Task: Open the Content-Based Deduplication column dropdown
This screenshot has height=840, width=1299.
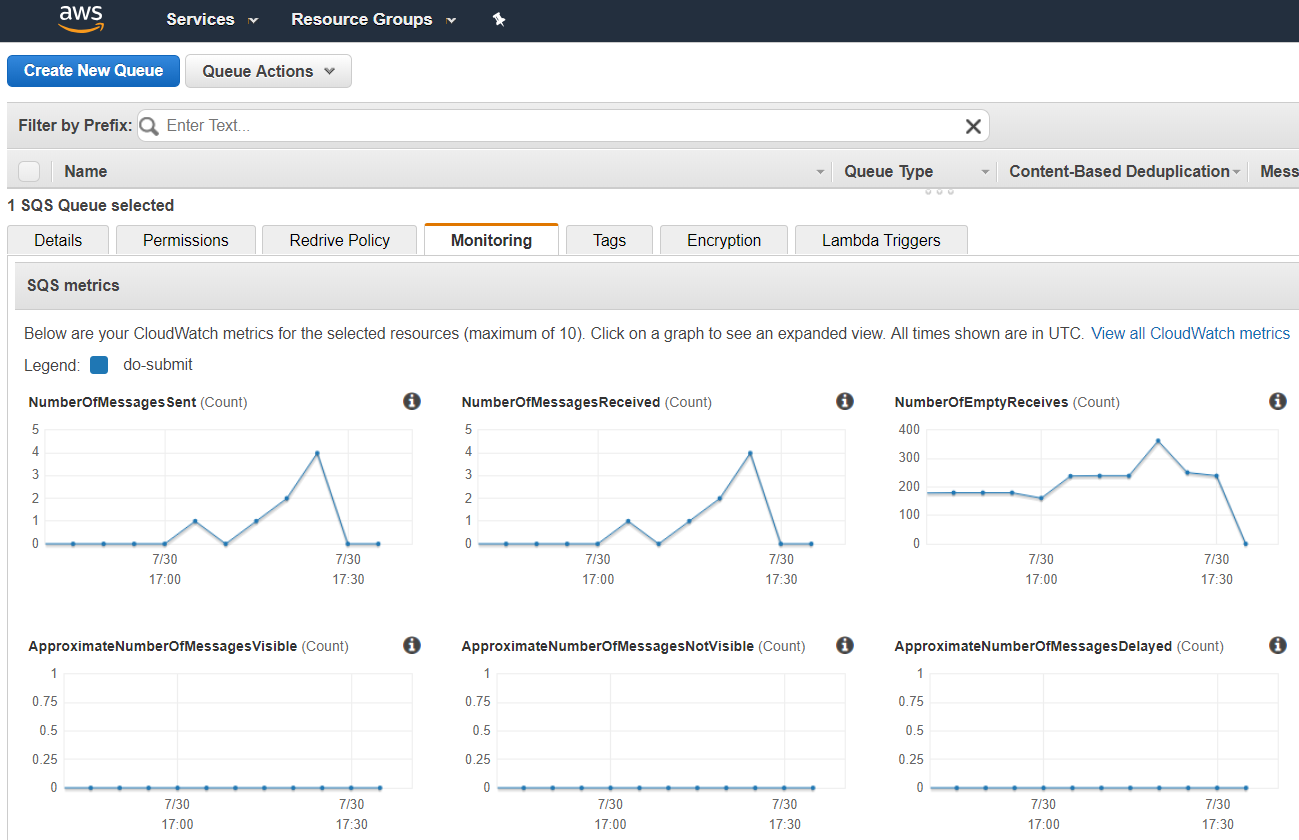Action: click(x=1237, y=171)
